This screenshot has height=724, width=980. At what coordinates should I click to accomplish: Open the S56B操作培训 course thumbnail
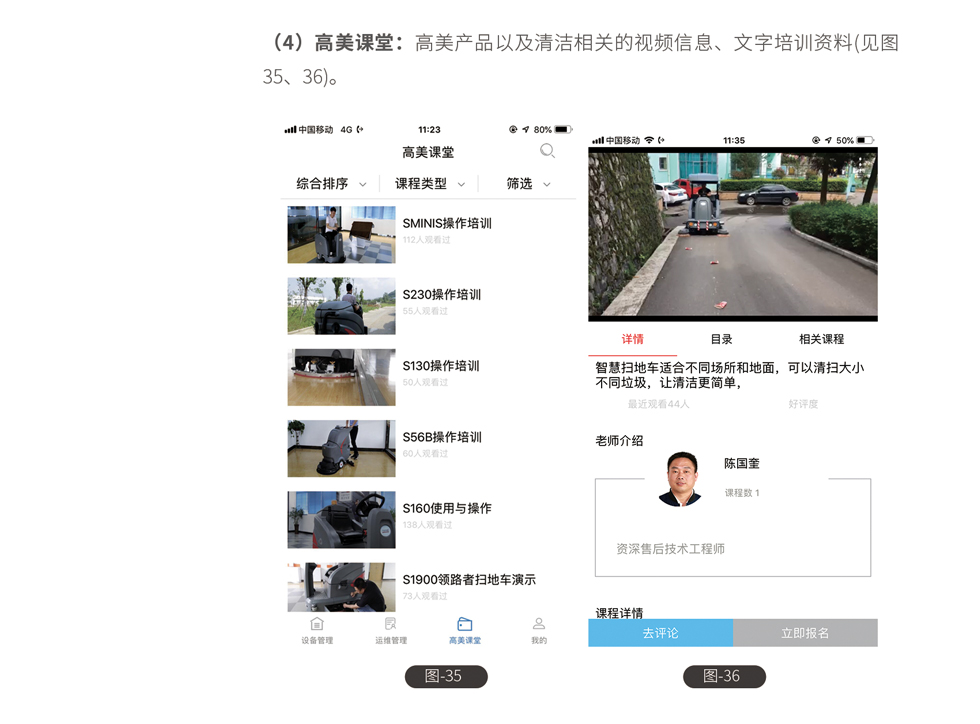coord(341,448)
